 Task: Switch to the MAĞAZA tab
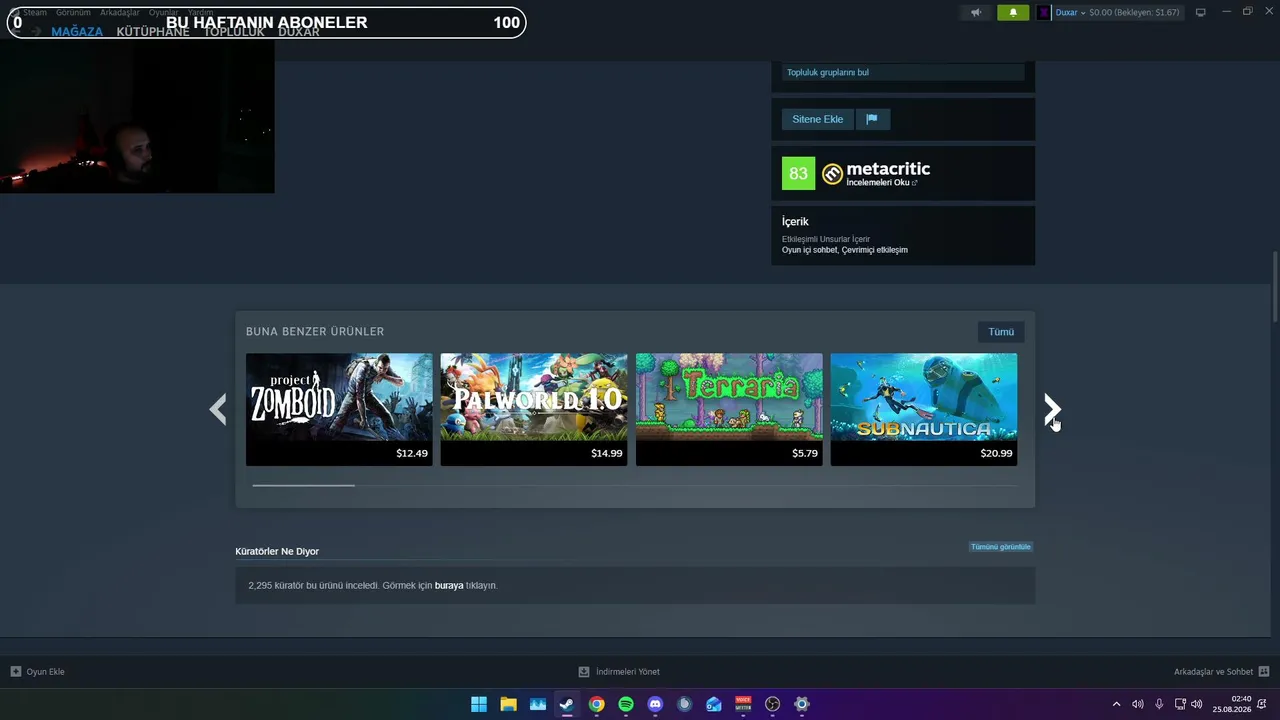pos(77,31)
